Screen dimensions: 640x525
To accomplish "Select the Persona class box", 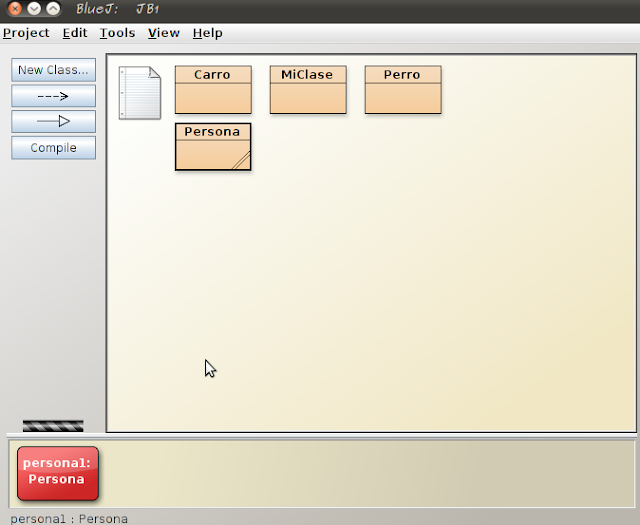I will click(213, 147).
